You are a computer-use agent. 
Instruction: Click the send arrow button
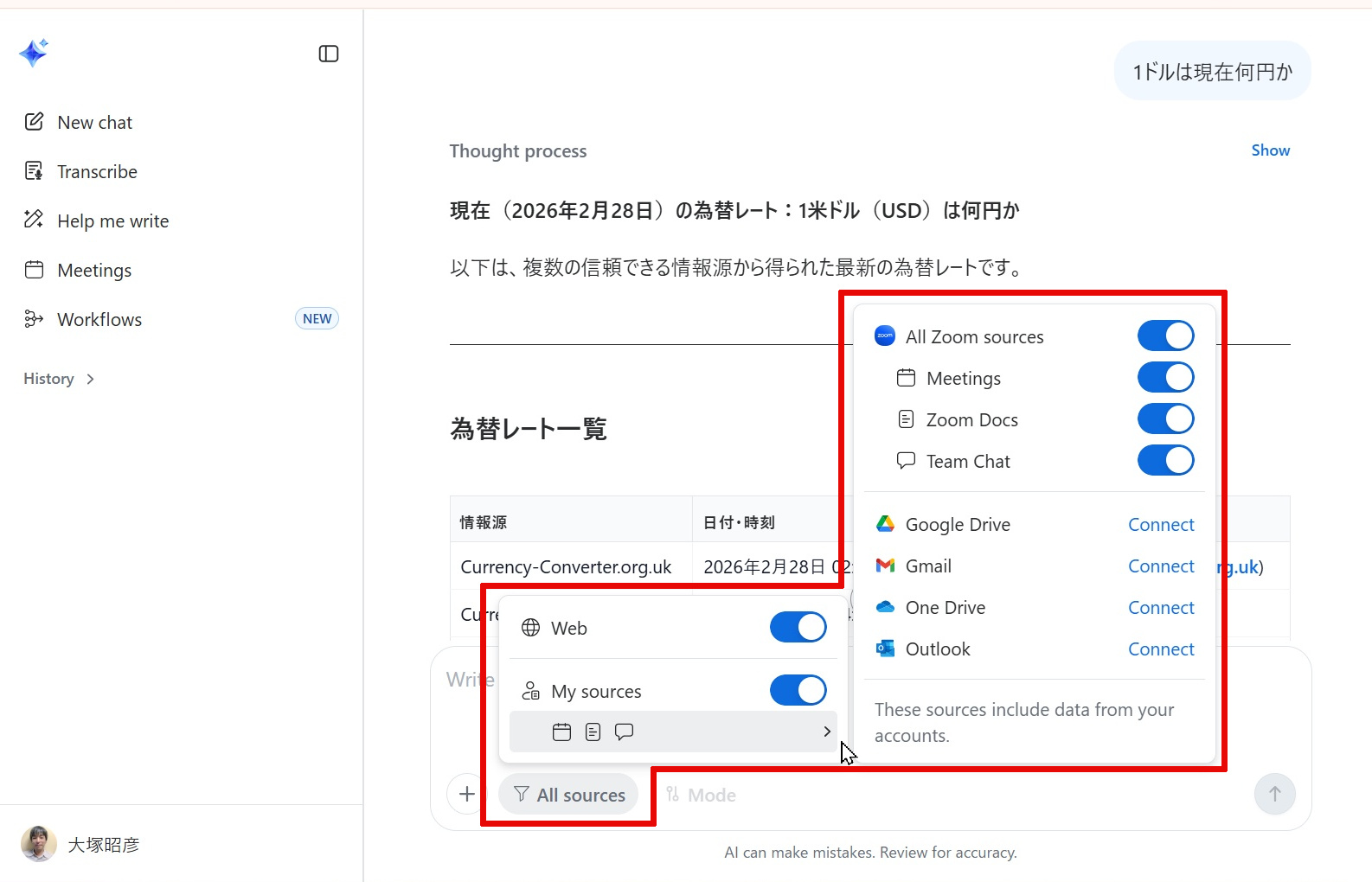[x=1274, y=794]
